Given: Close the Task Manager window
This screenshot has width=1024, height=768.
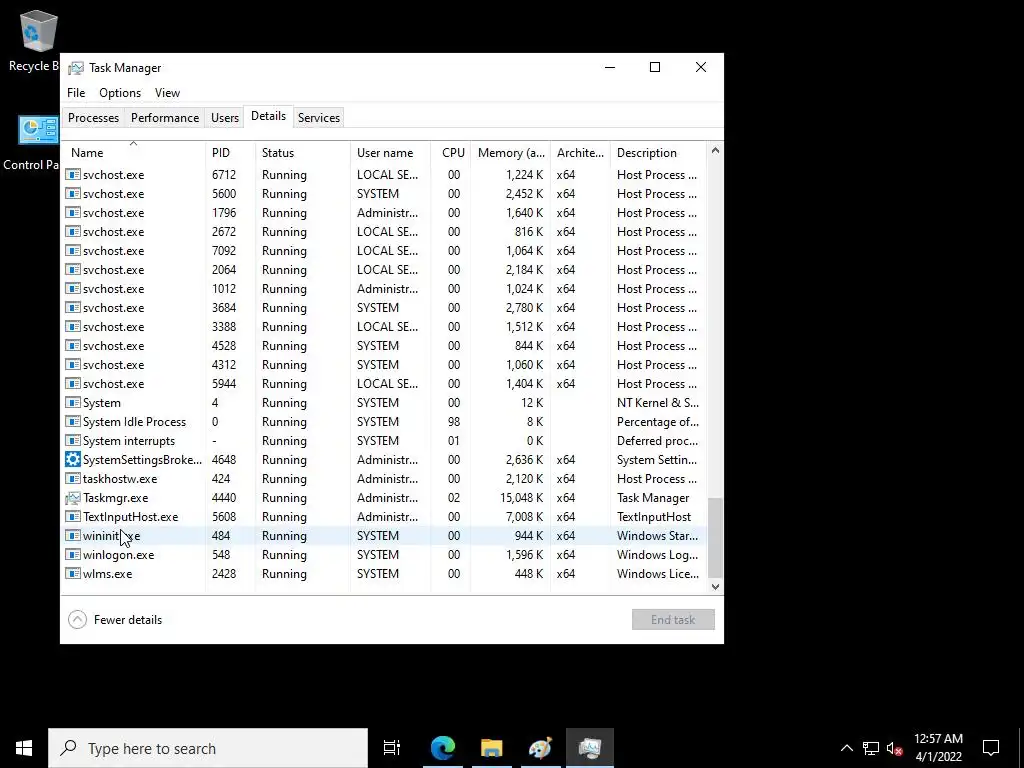Looking at the screenshot, I should click(x=701, y=67).
